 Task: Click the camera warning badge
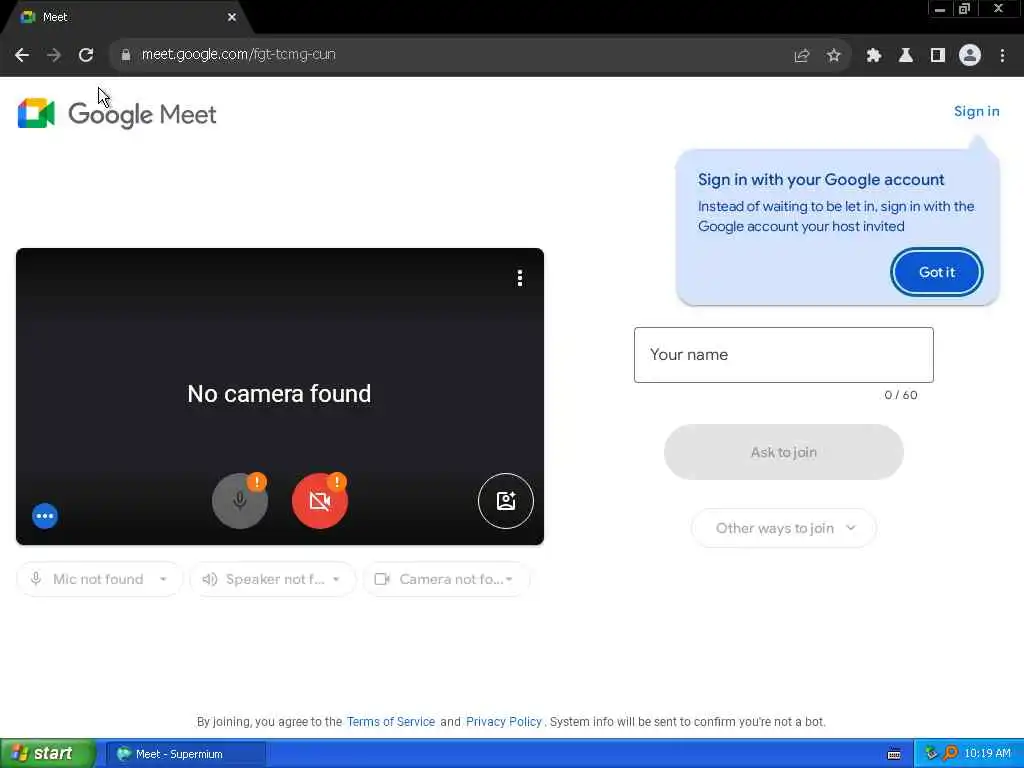pyautogui.click(x=336, y=482)
